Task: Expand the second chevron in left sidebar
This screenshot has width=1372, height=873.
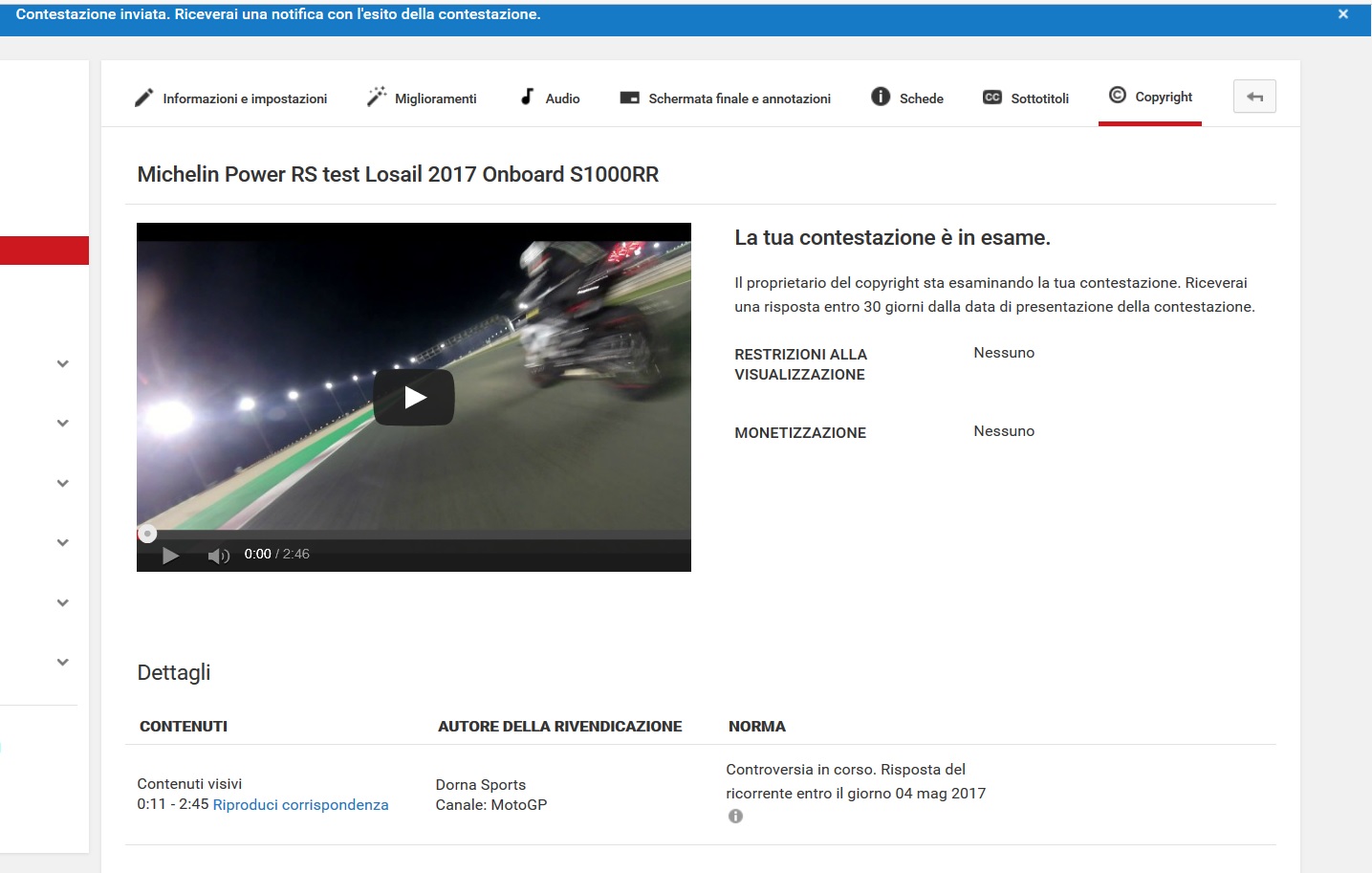Action: pyautogui.click(x=63, y=423)
